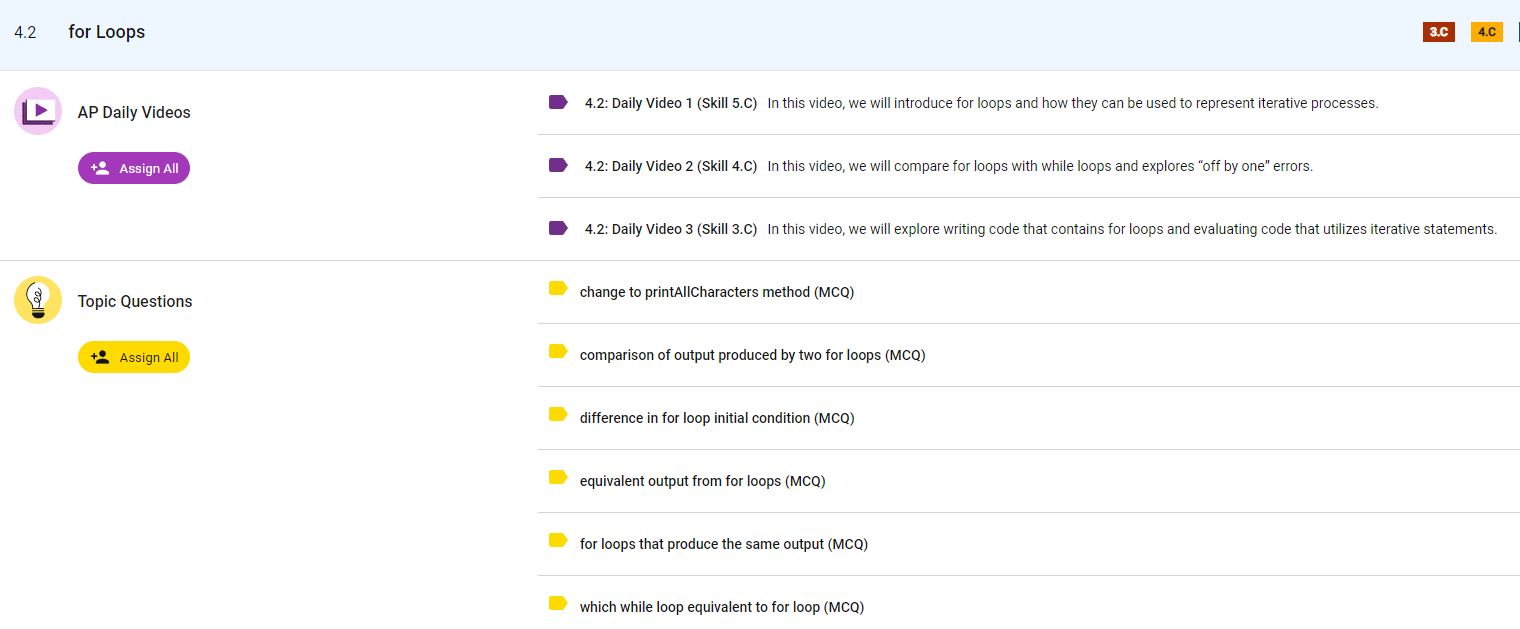Click the purple tag icon beside Daily Video 3
Image resolution: width=1520 pixels, height=629 pixels.
pos(558,228)
